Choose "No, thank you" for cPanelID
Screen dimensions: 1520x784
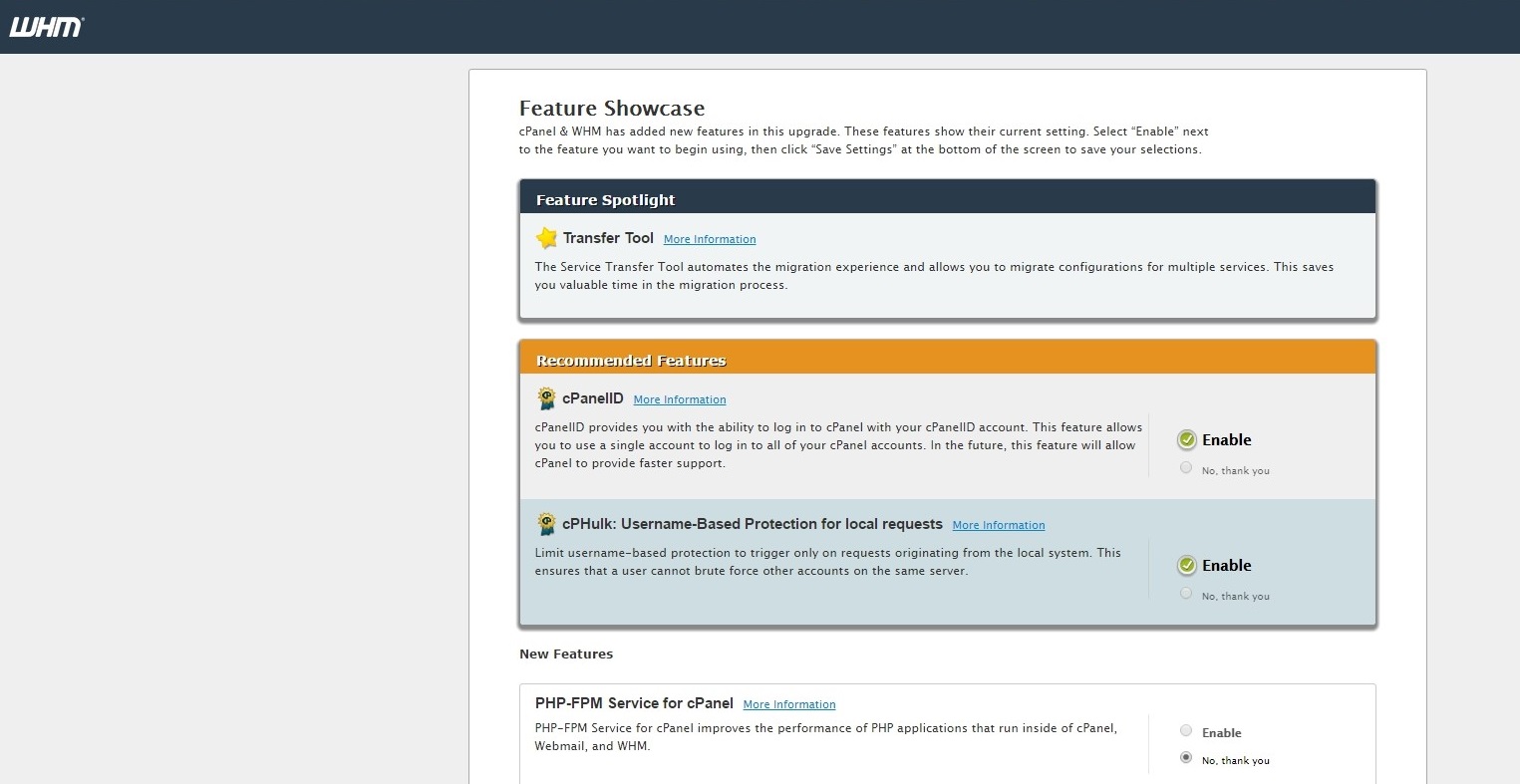tap(1186, 468)
